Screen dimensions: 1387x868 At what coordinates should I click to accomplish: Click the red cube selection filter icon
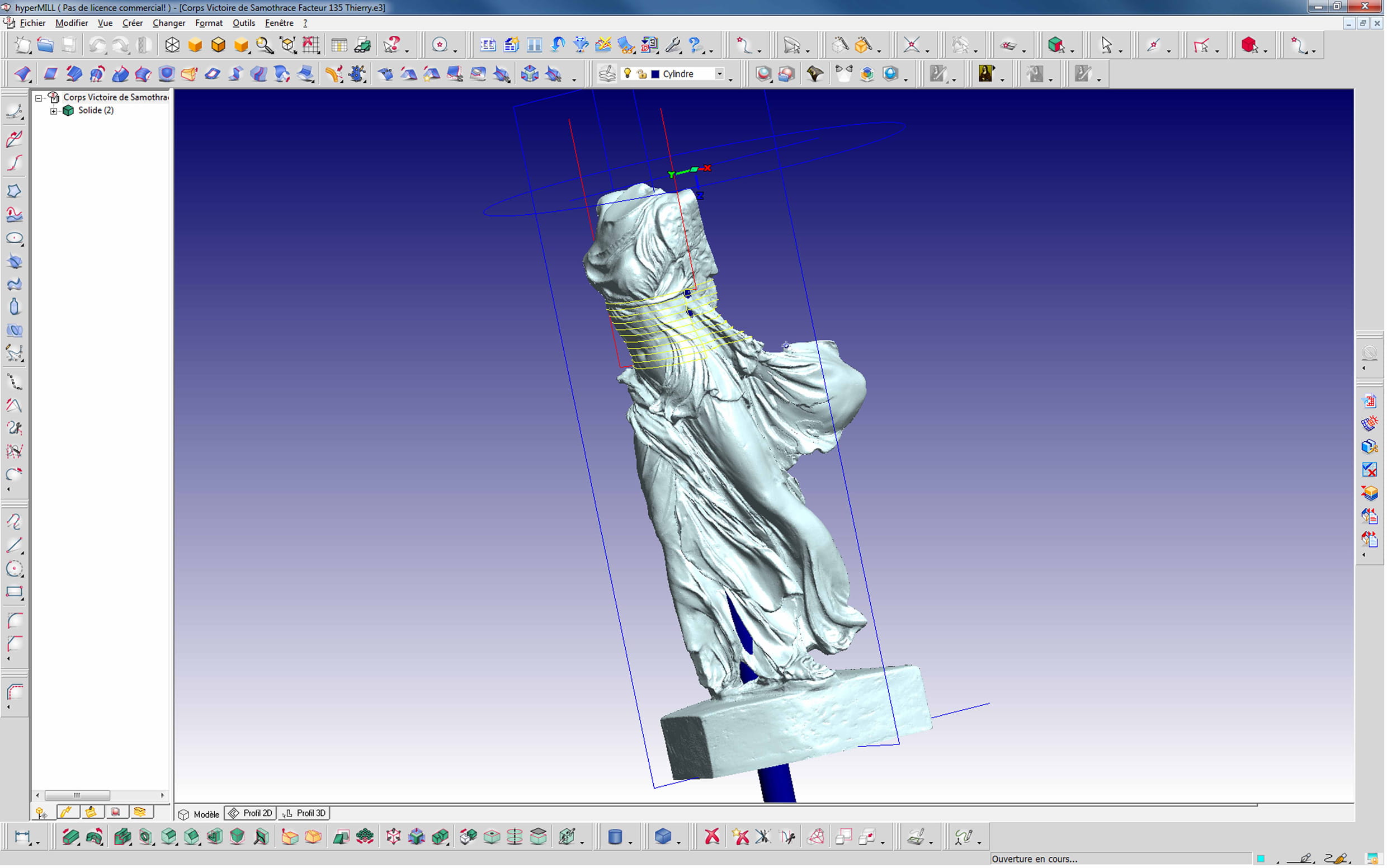click(x=1249, y=45)
